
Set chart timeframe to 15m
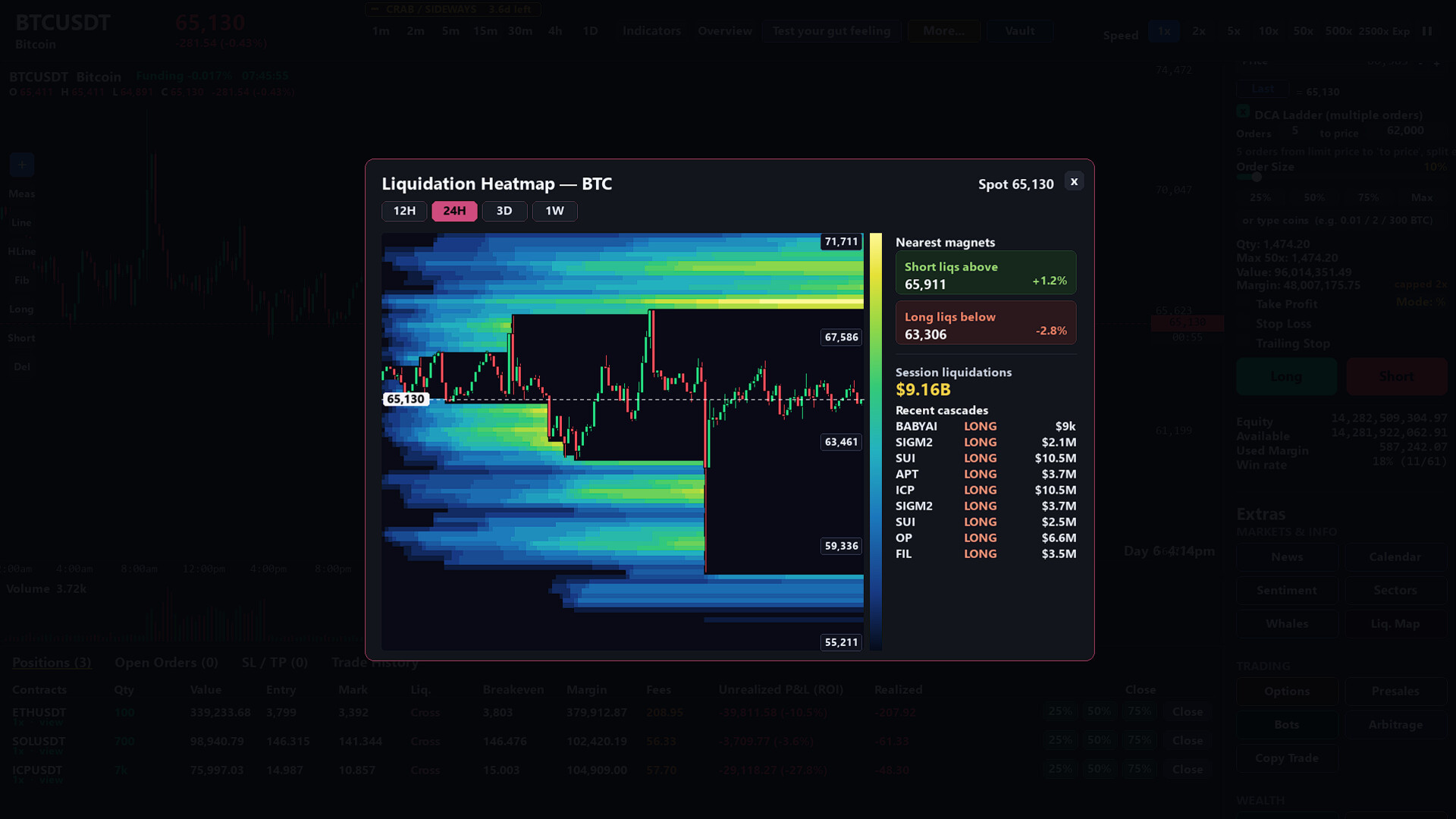[x=485, y=31]
